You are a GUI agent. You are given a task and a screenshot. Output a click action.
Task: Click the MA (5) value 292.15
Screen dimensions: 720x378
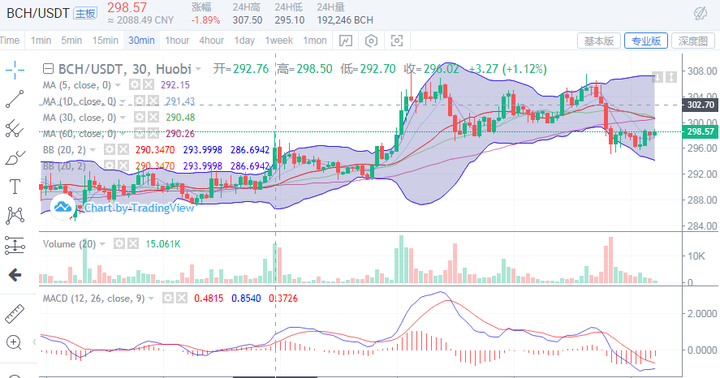(x=175, y=85)
